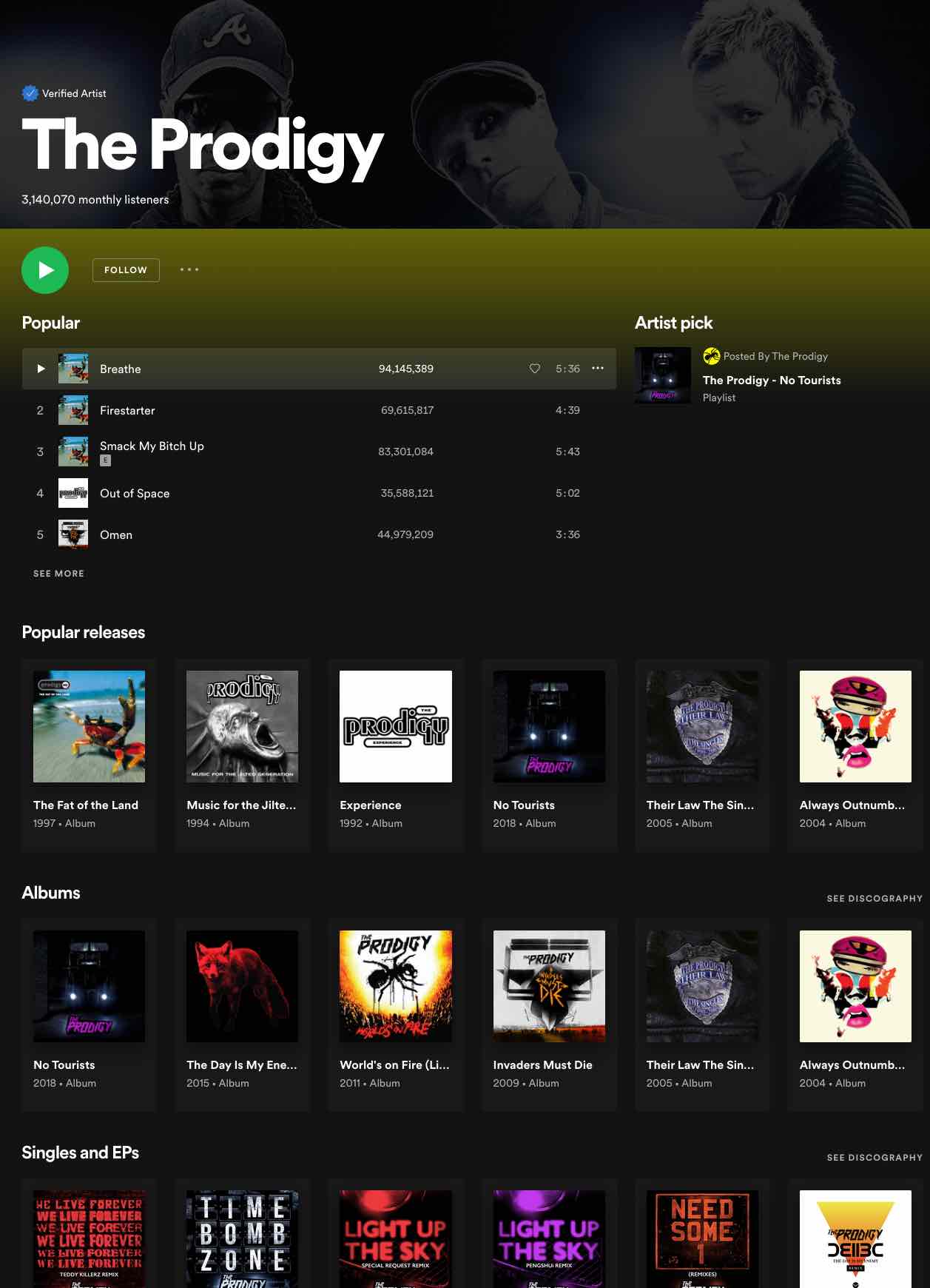
Task: Open Their Law 2005 cover in Popular releases
Action: click(x=702, y=726)
